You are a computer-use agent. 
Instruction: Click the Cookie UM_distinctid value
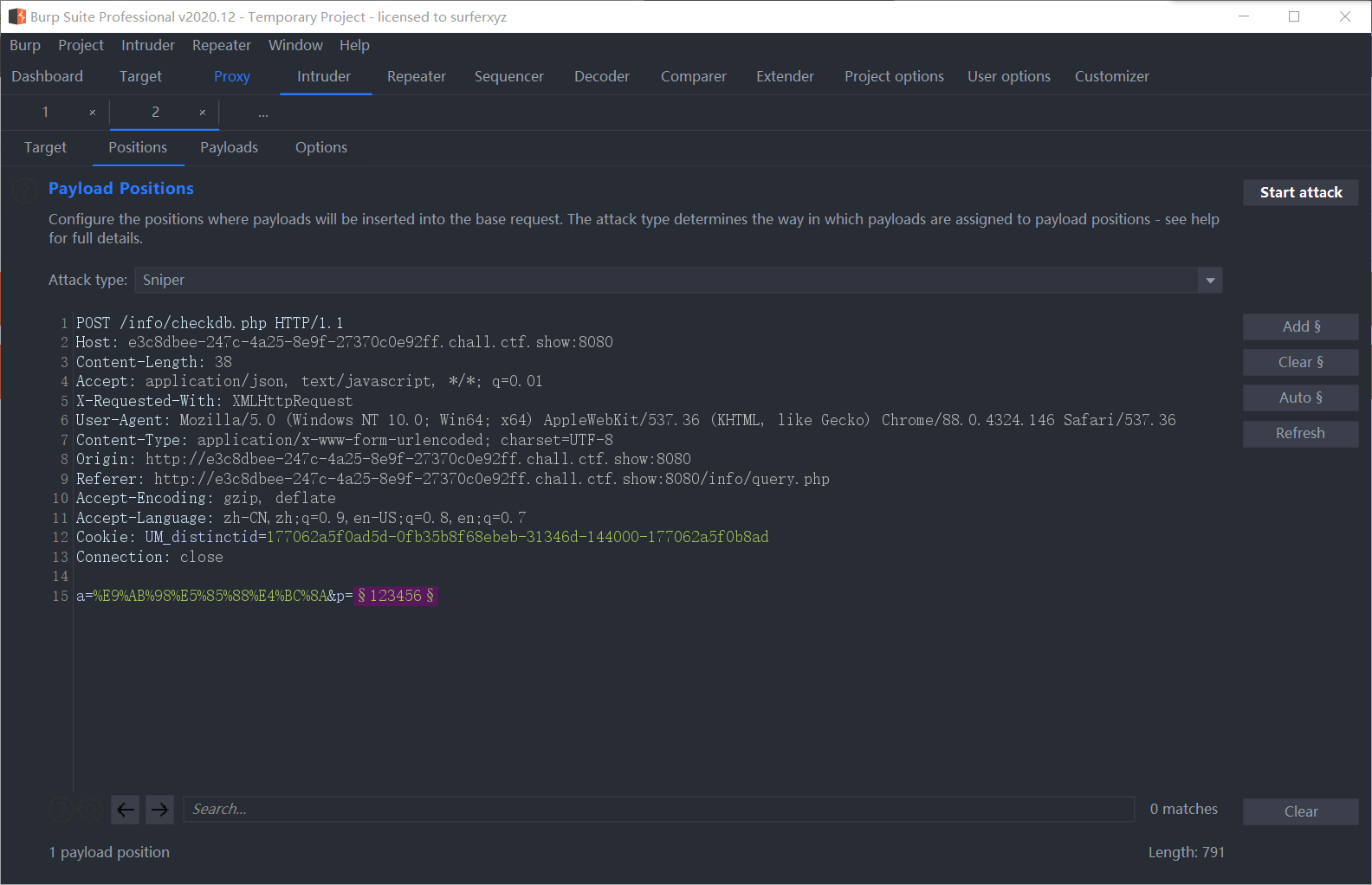point(517,537)
